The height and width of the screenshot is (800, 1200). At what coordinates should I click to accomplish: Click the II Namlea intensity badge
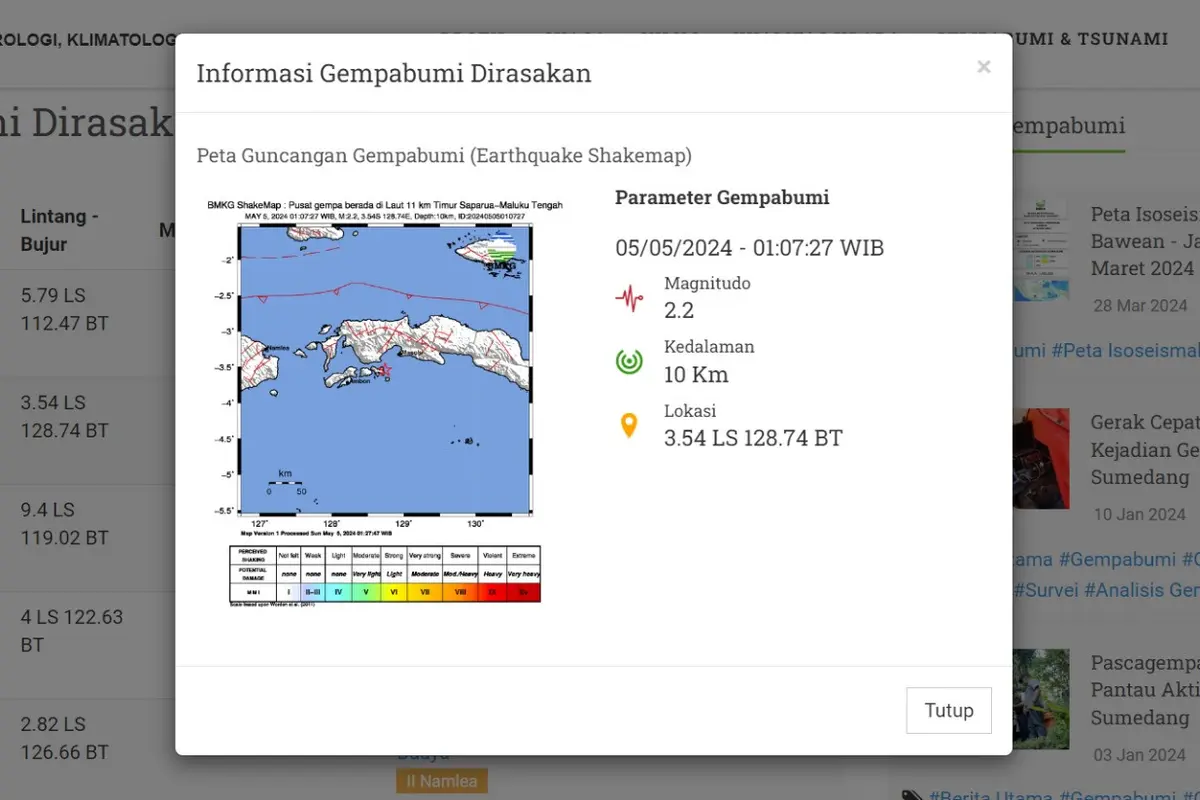click(441, 781)
